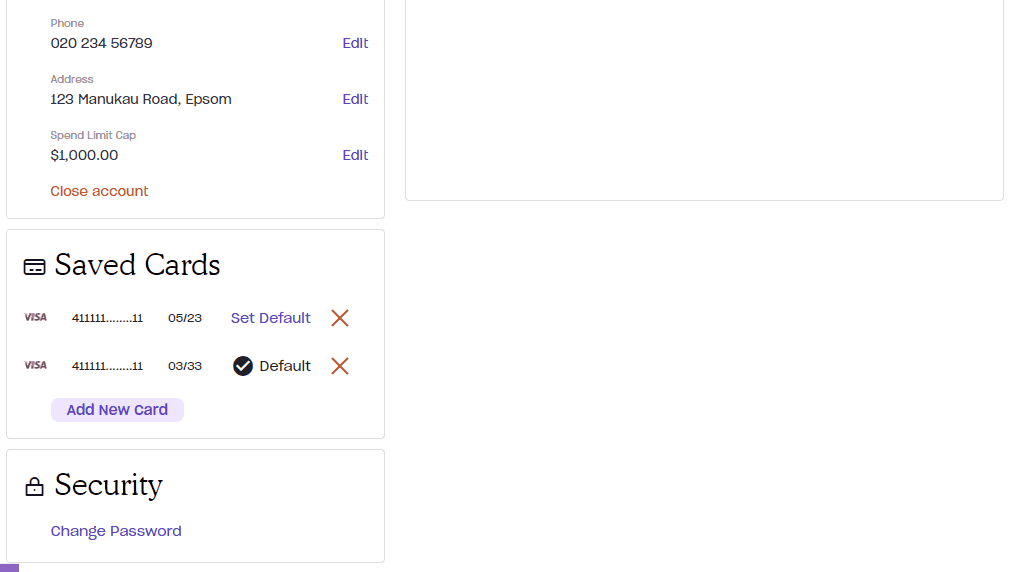Remove the Visa card expiring 05/23
The width and height of the screenshot is (1010, 572).
point(339,318)
